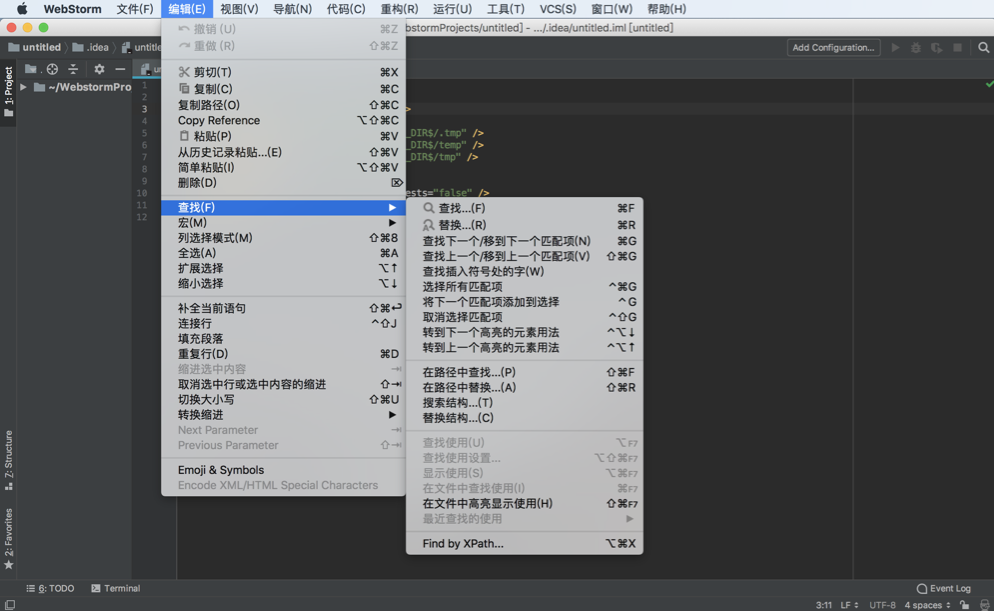Click the lock read-only icon in the status bar

(x=964, y=605)
